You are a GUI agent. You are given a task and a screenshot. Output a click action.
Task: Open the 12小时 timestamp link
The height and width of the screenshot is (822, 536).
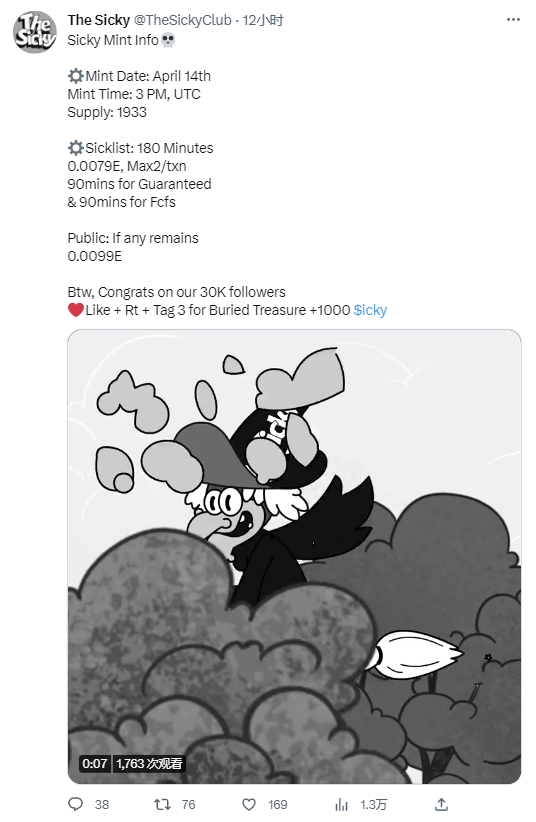263,20
